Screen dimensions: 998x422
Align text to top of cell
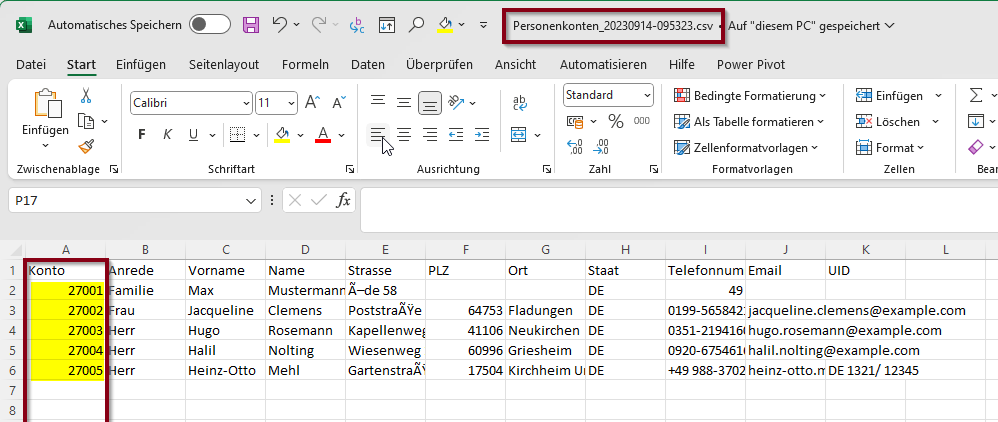pos(378,101)
